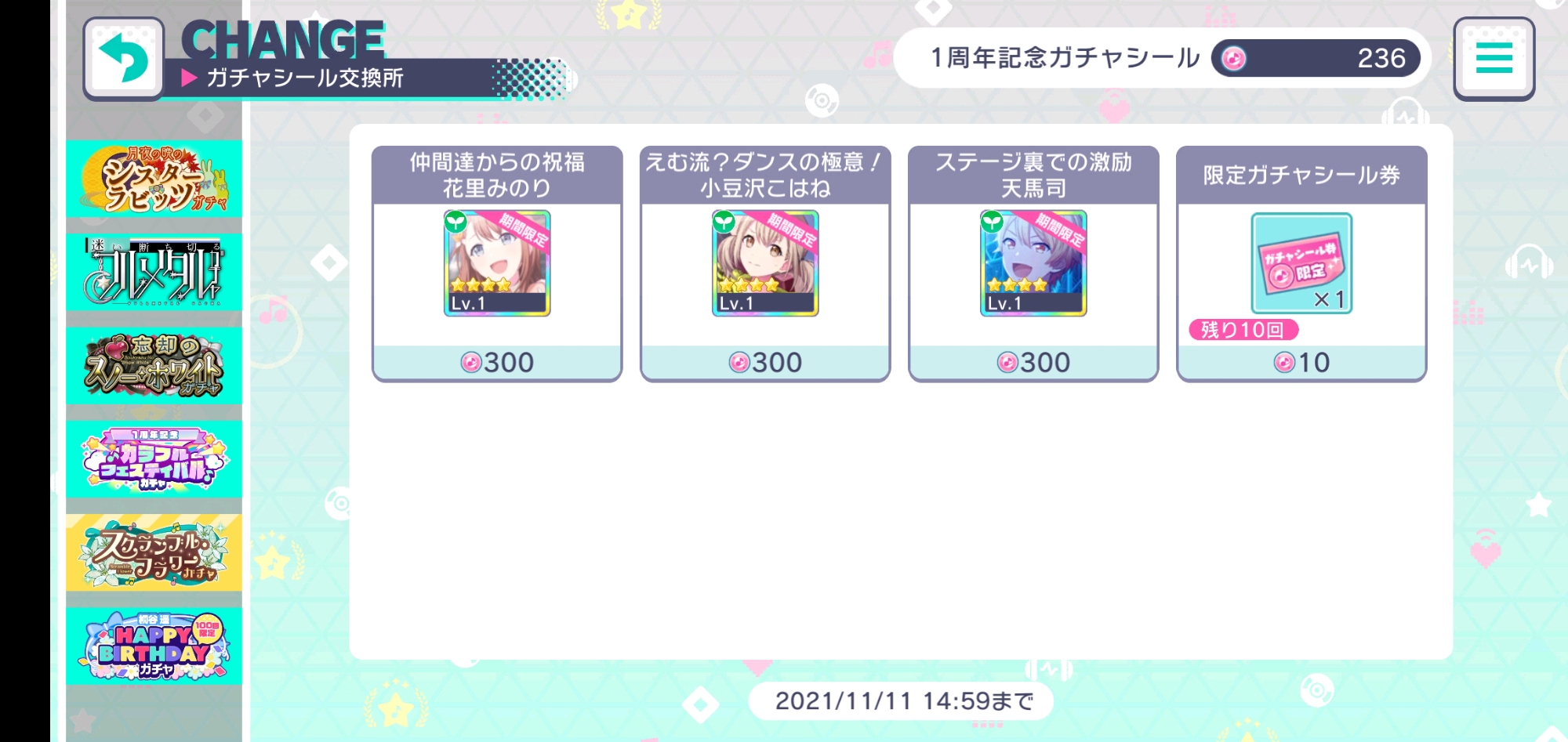Select the Sister Rabbits gacha banner
This screenshot has width=1568, height=742.
[154, 179]
